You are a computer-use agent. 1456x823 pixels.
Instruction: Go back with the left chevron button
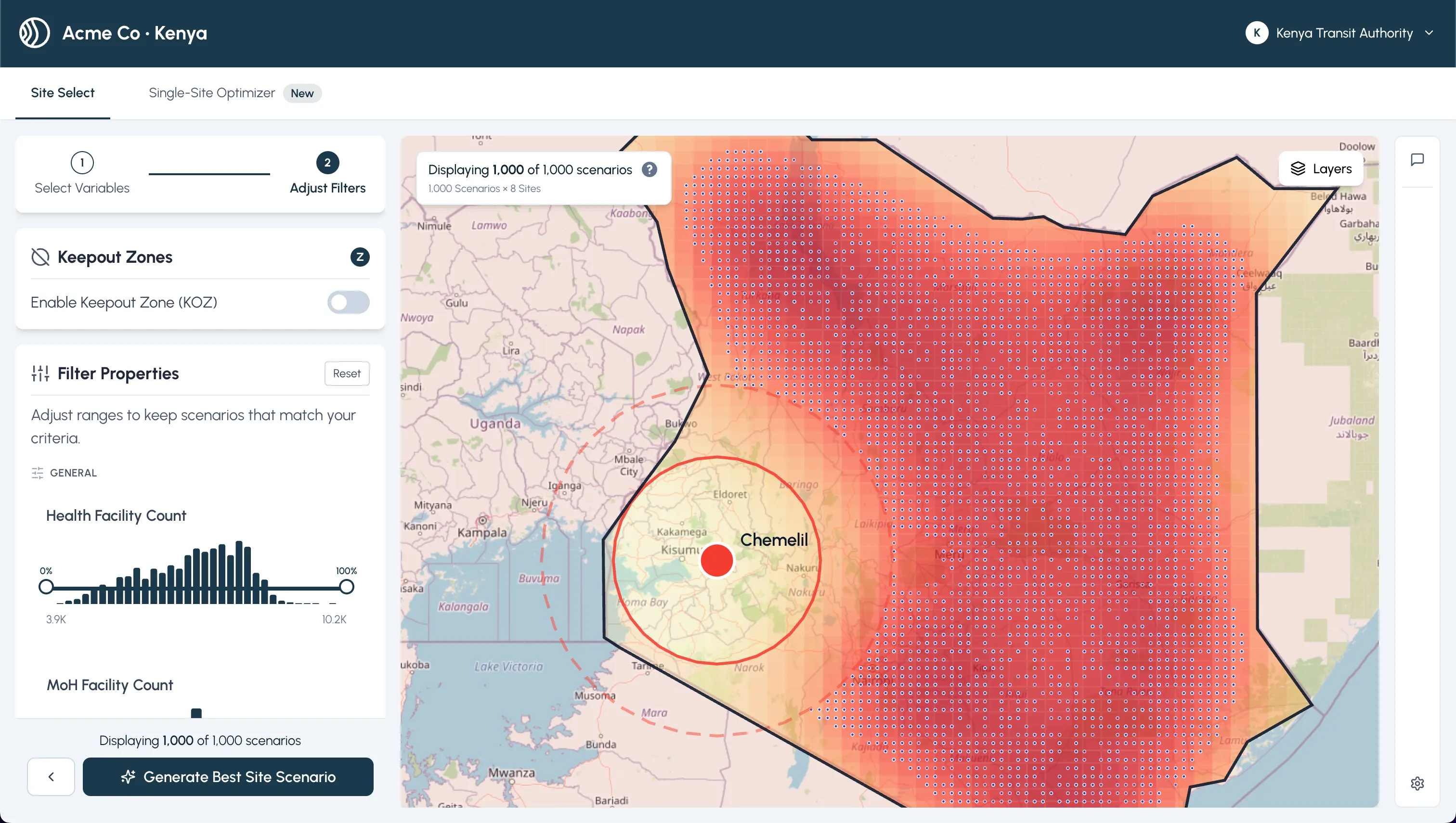[51, 776]
